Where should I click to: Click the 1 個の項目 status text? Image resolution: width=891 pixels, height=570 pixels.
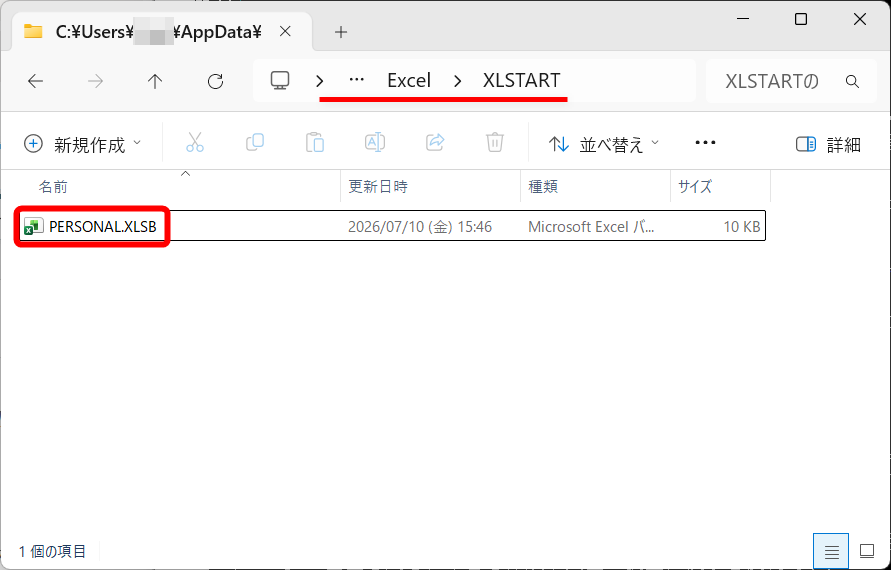pos(52,551)
